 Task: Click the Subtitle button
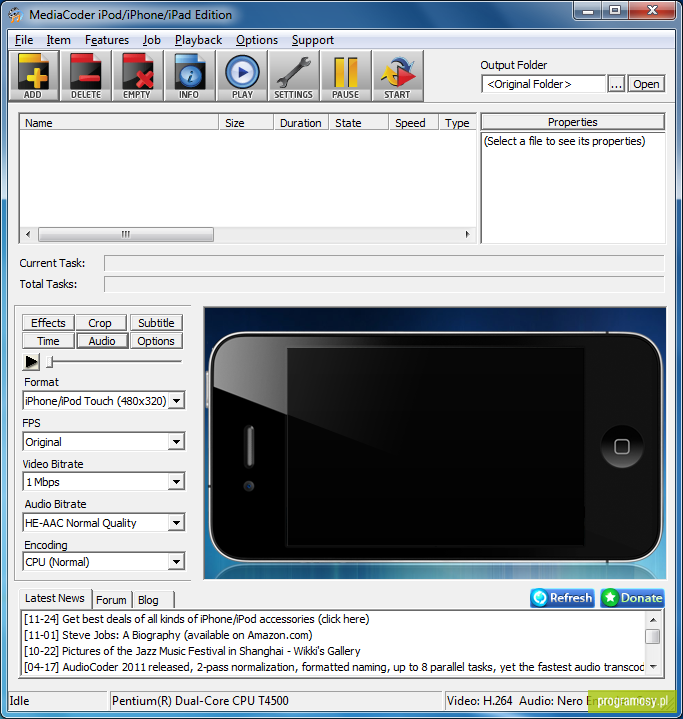pyautogui.click(x=156, y=323)
